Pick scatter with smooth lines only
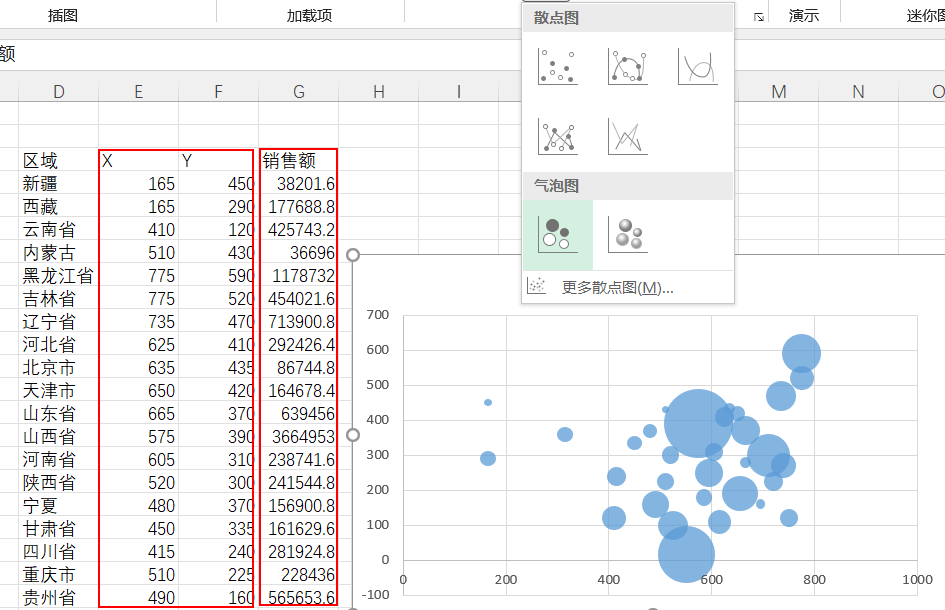The image size is (945, 610). coord(697,67)
